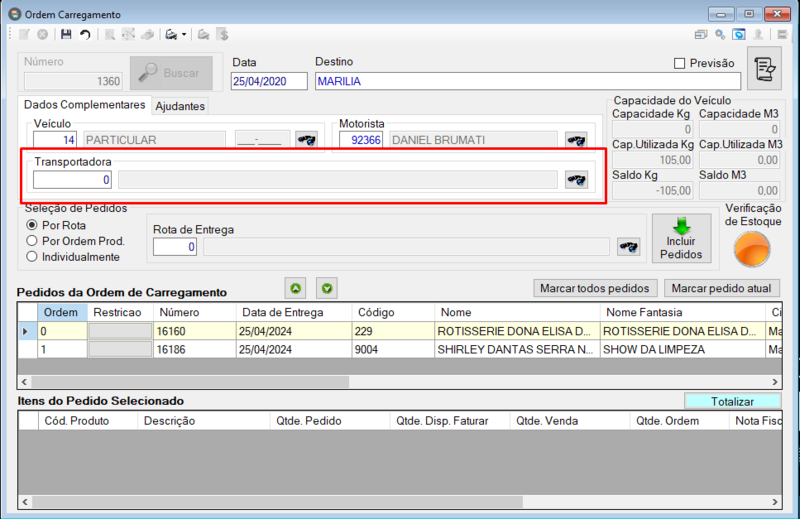Viewport: 800px width, 519px height.
Task: Click Marcar pedido atual button
Action: (721, 288)
